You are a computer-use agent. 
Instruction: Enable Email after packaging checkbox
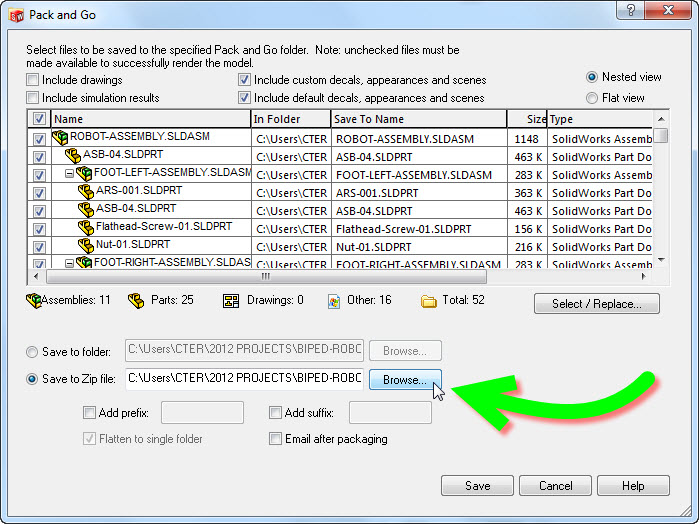click(275, 439)
